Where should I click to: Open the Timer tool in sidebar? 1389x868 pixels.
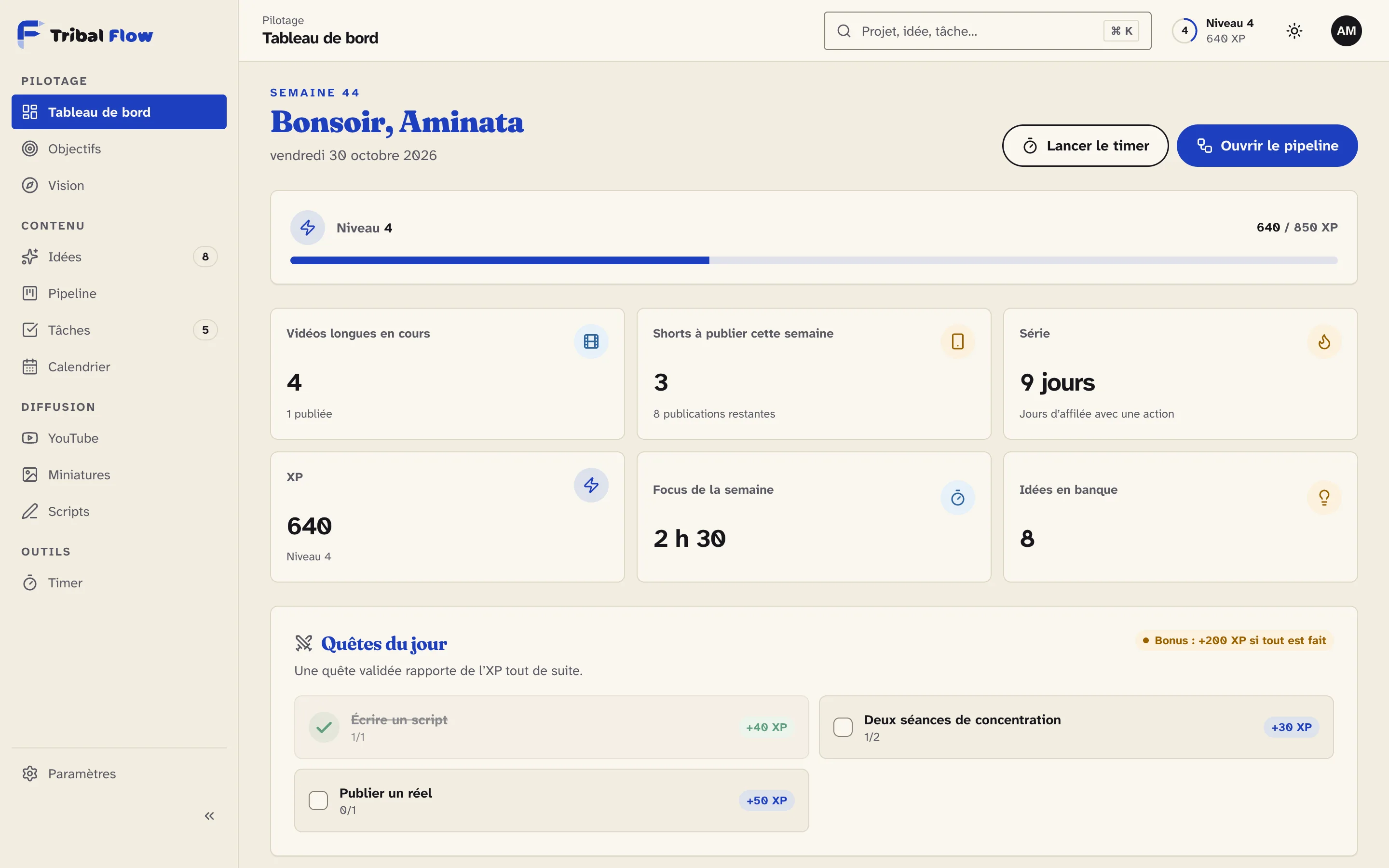pyautogui.click(x=119, y=583)
